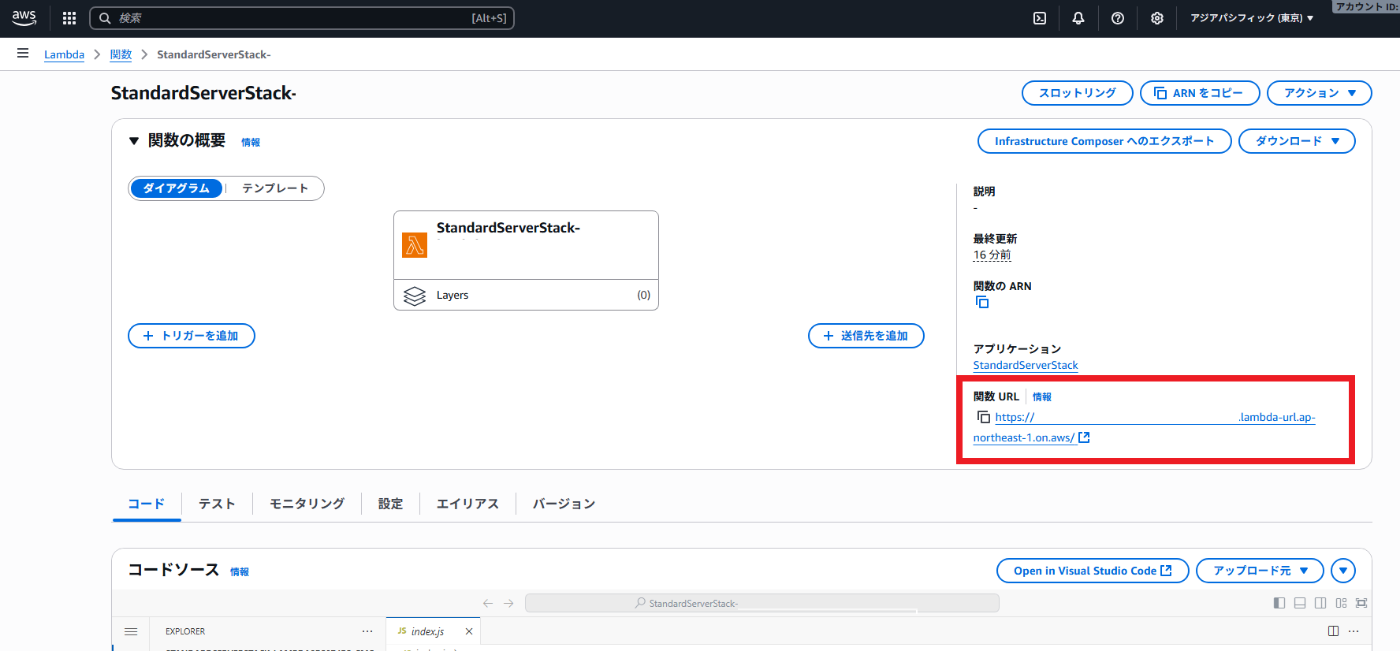Copy the function URL with copy icon
The height and width of the screenshot is (651, 1400).
click(x=983, y=417)
